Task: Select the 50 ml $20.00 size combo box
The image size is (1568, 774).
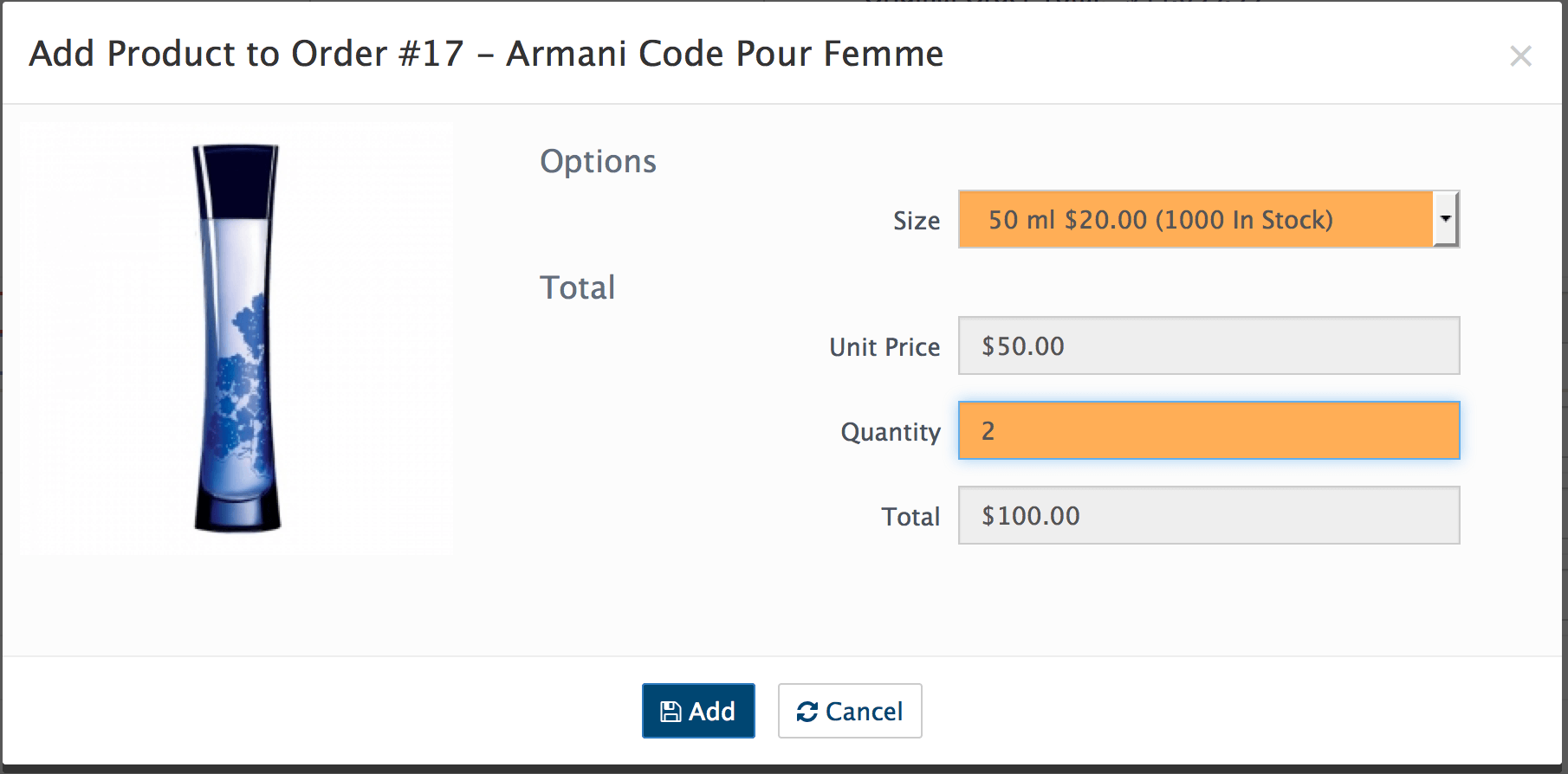Action: (x=1208, y=219)
